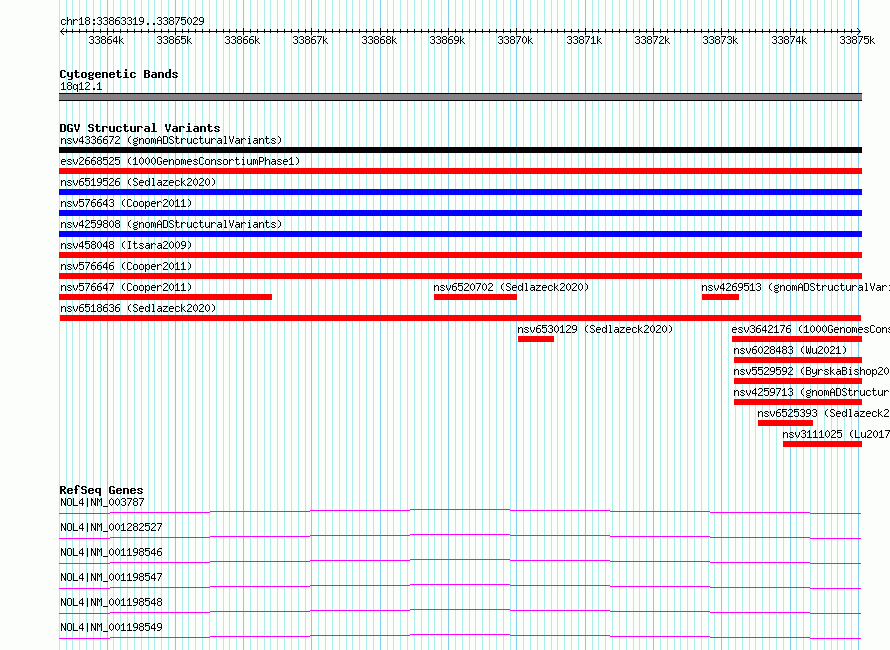Open the NOL4|NM_001198549 transcript label

coord(111,627)
